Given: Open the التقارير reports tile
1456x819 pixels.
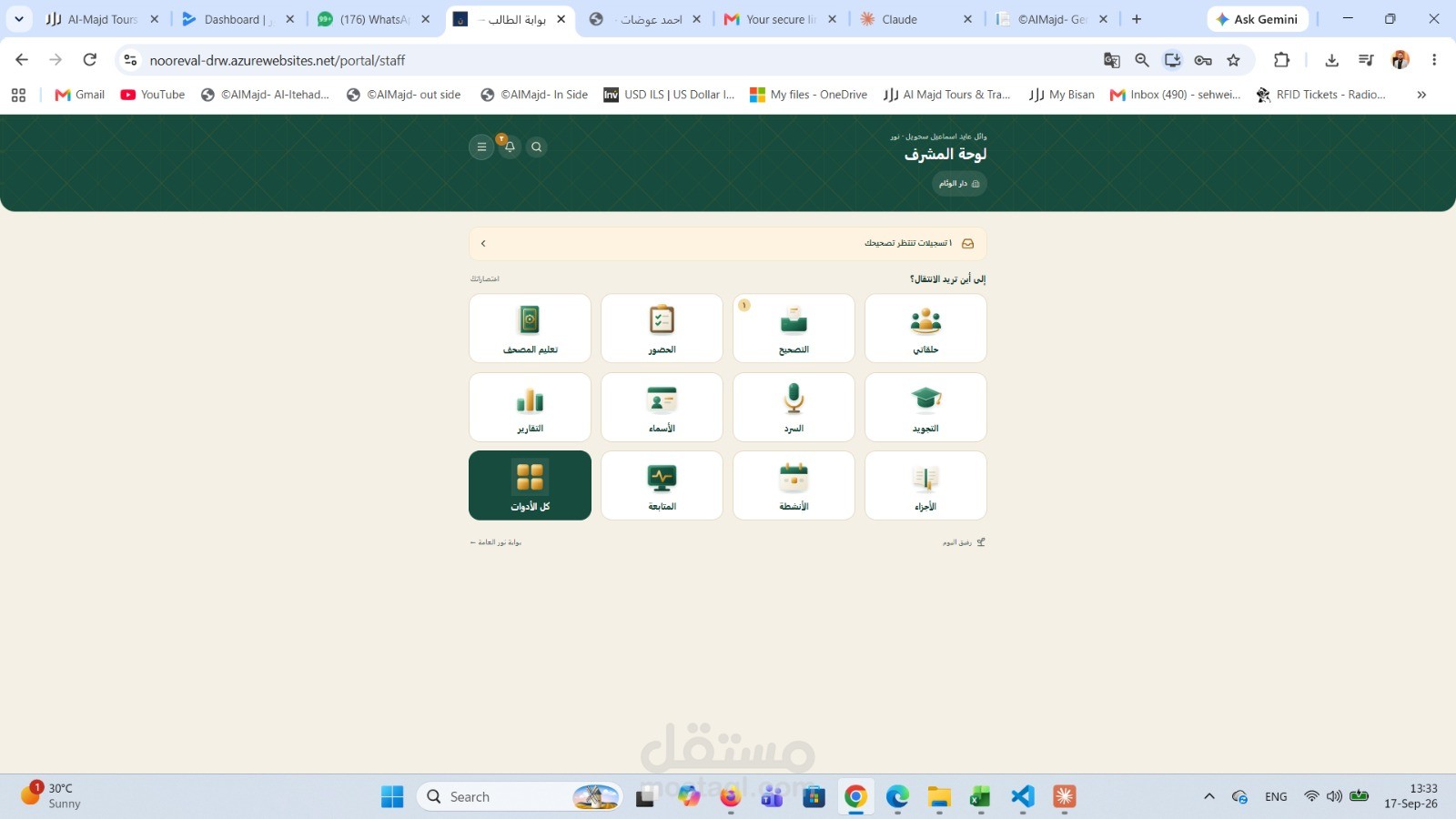Looking at the screenshot, I should pos(530,407).
